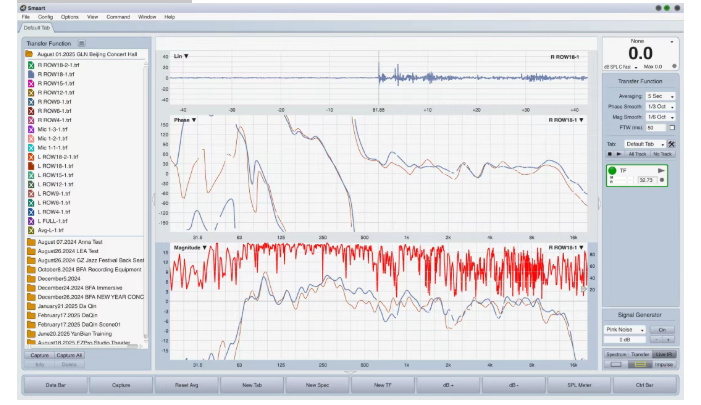The height and width of the screenshot is (405, 701).
Task: Start the TF measurement play arrow
Action: 662,171
